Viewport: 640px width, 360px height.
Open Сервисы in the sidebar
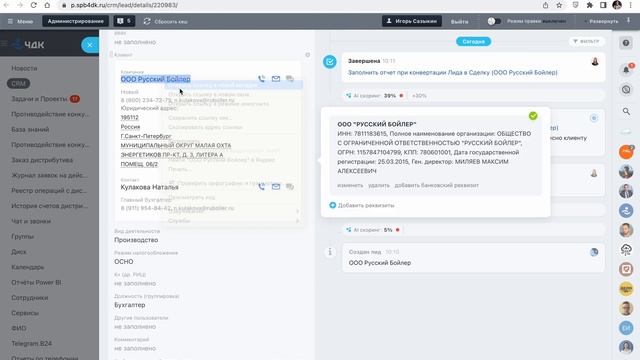coord(25,313)
